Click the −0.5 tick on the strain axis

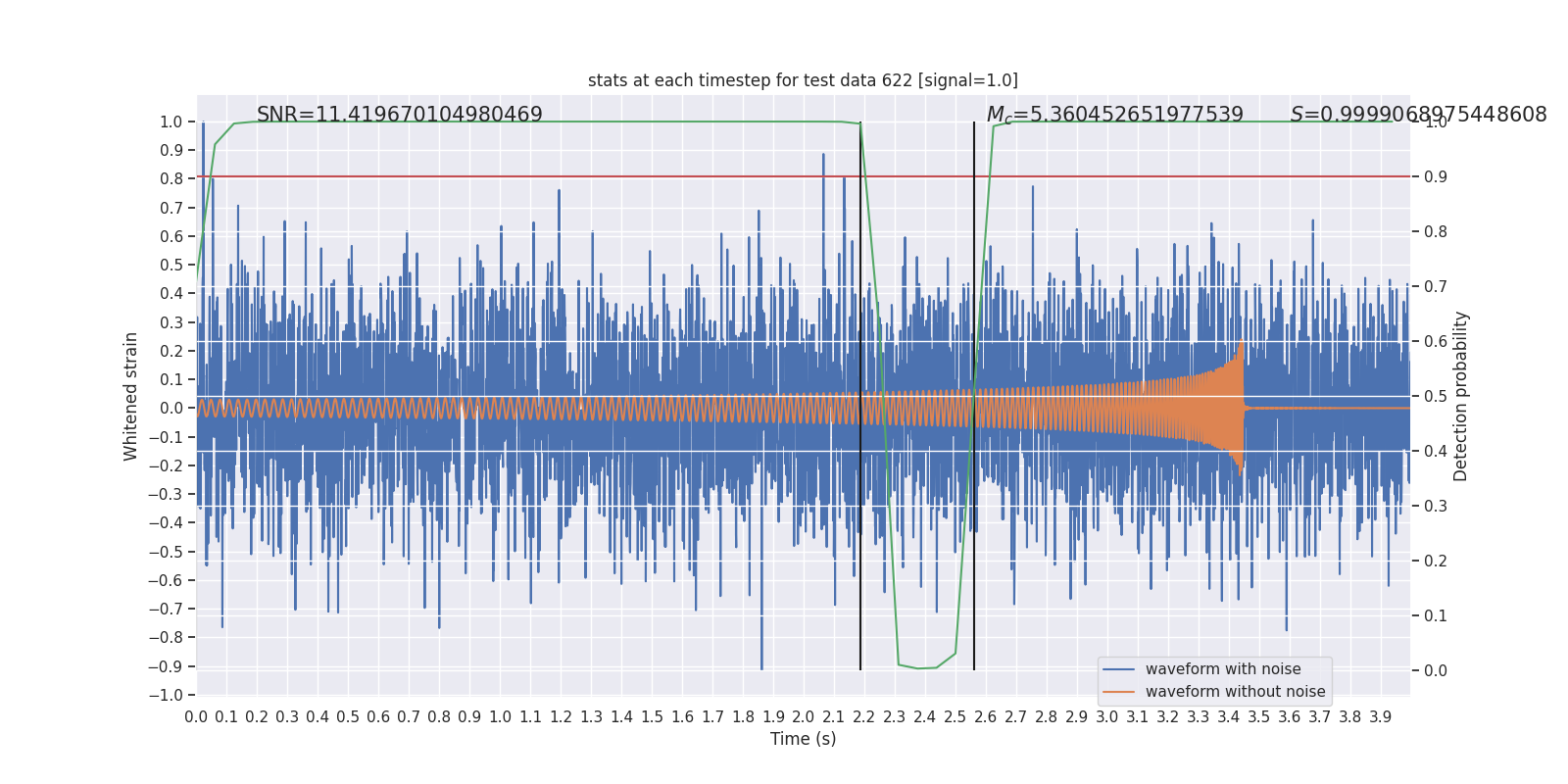(166, 552)
